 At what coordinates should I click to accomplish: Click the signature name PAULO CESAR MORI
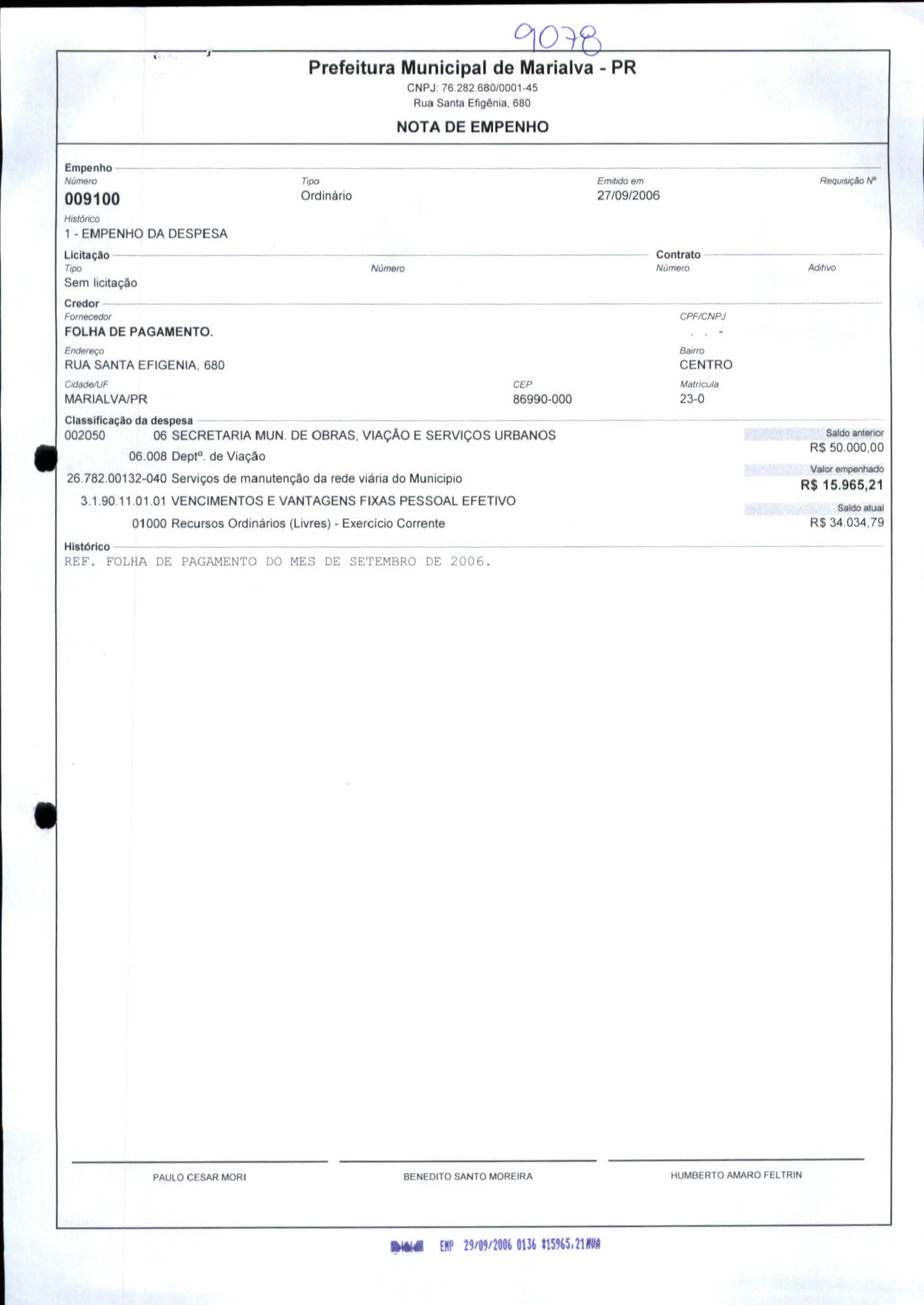pos(199,1177)
